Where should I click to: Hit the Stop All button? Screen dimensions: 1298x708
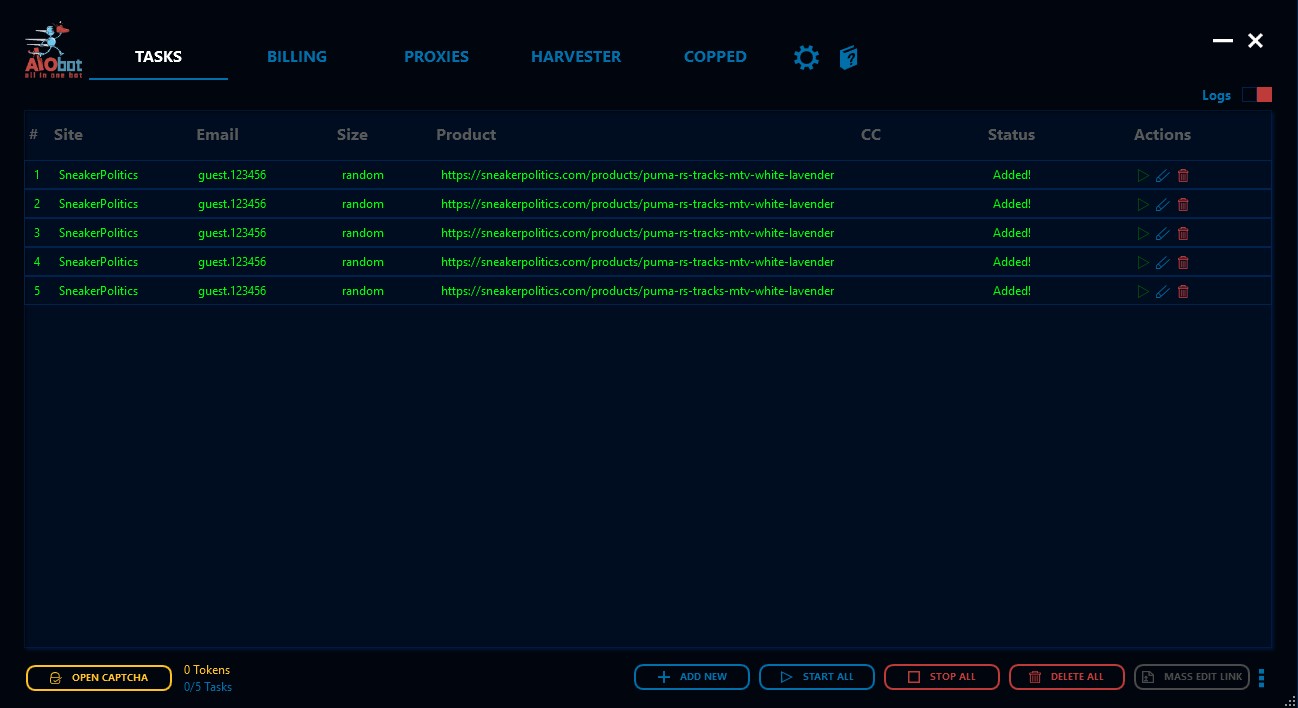click(941, 677)
